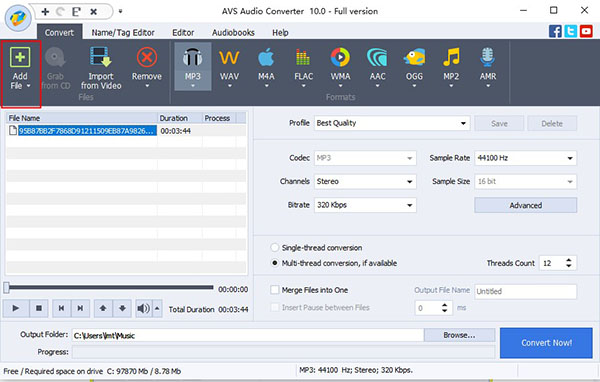Switch to Name/Tag Editor tab
600x382 pixels.
click(x=123, y=33)
